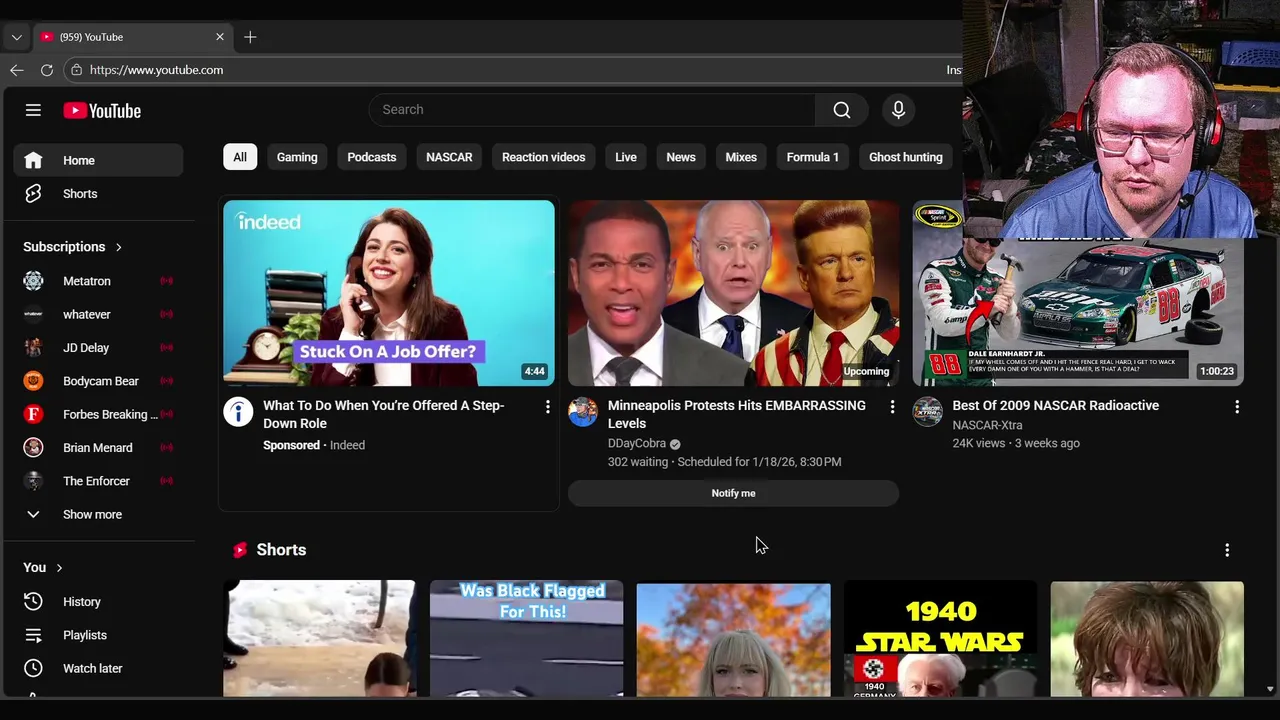Image resolution: width=1280 pixels, height=720 pixels.
Task: Select the Podcasts filter chip
Action: 372,157
